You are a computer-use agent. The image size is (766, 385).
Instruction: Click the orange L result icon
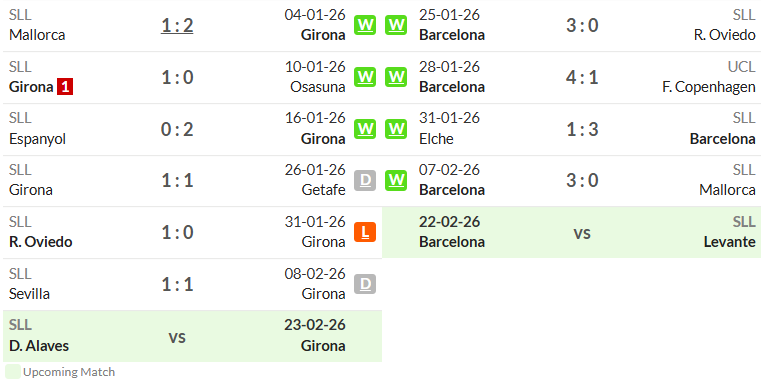(365, 232)
